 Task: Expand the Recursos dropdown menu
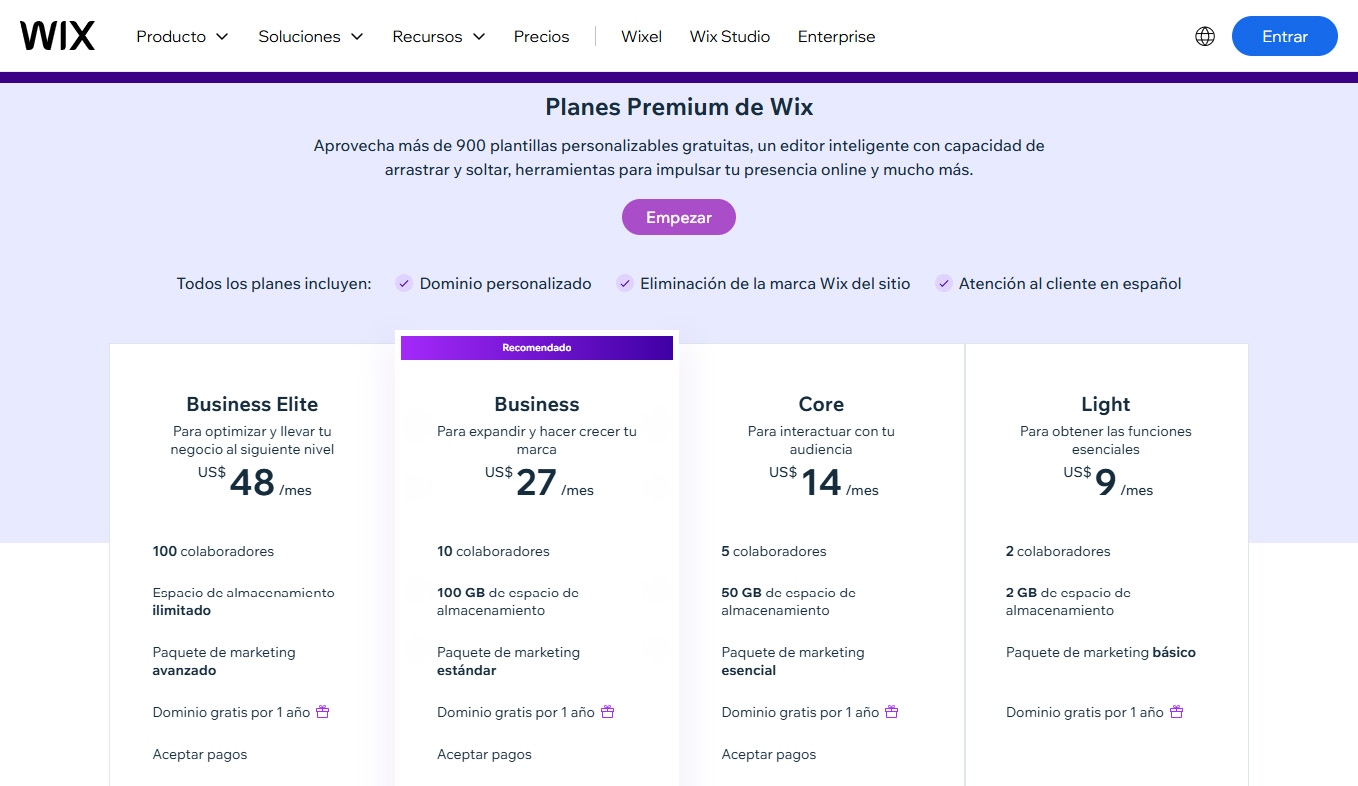439,36
